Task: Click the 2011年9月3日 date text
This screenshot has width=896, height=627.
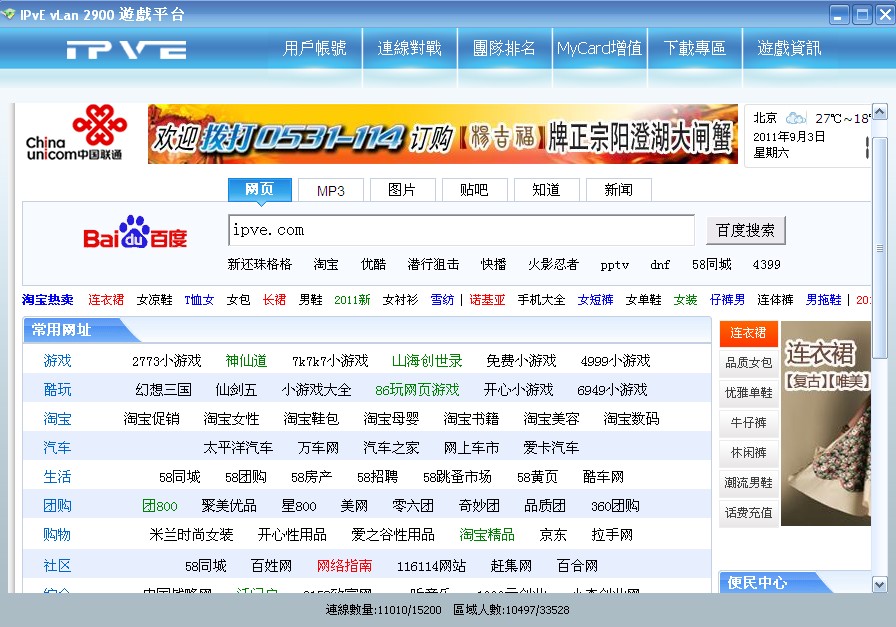Action: (x=789, y=137)
